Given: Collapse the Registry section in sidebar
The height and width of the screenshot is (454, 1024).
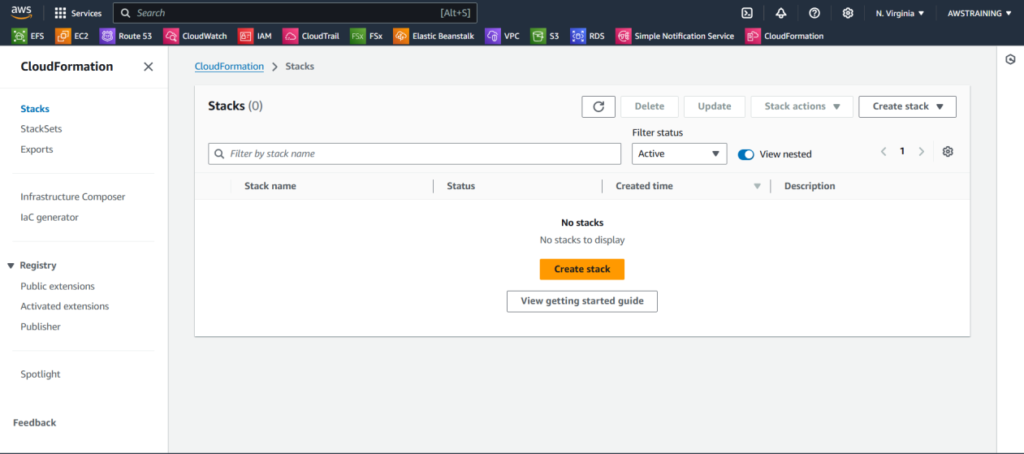Looking at the screenshot, I should 11,266.
